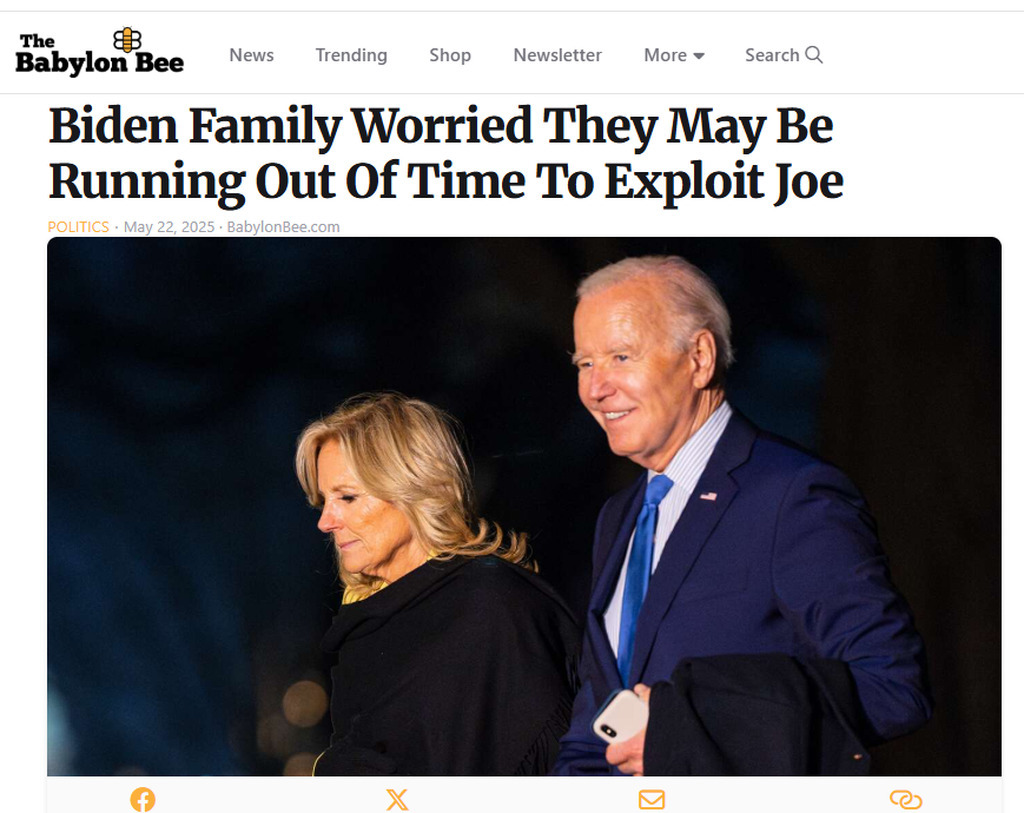The image size is (1024, 813).
Task: Share the article on Facebook
Action: 142,799
